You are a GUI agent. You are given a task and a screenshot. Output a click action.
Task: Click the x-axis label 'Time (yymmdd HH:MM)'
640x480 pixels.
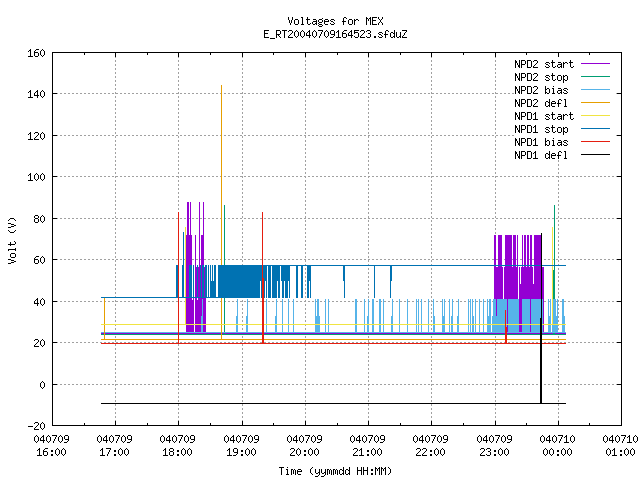(335, 471)
